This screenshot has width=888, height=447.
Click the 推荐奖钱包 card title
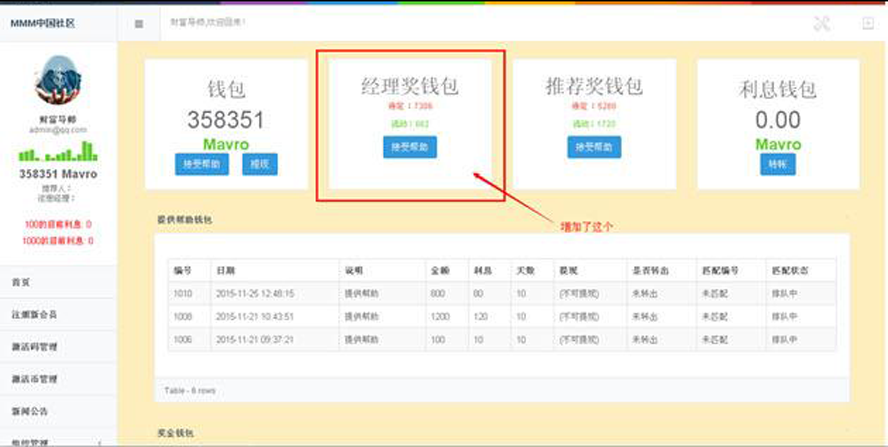pos(594,87)
